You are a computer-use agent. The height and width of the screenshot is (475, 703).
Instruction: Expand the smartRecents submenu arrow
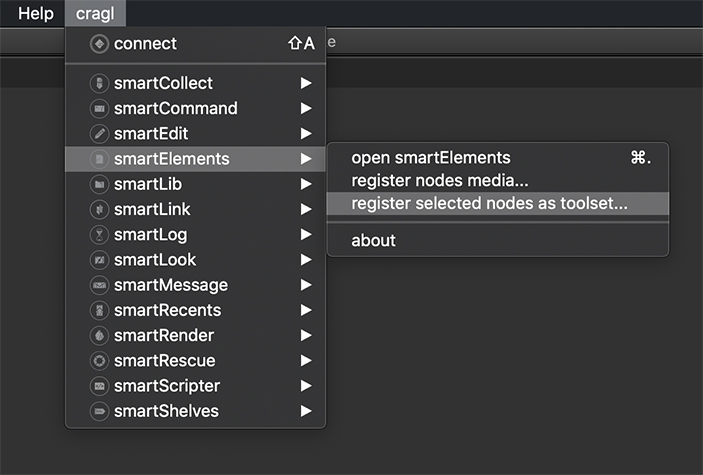click(306, 310)
